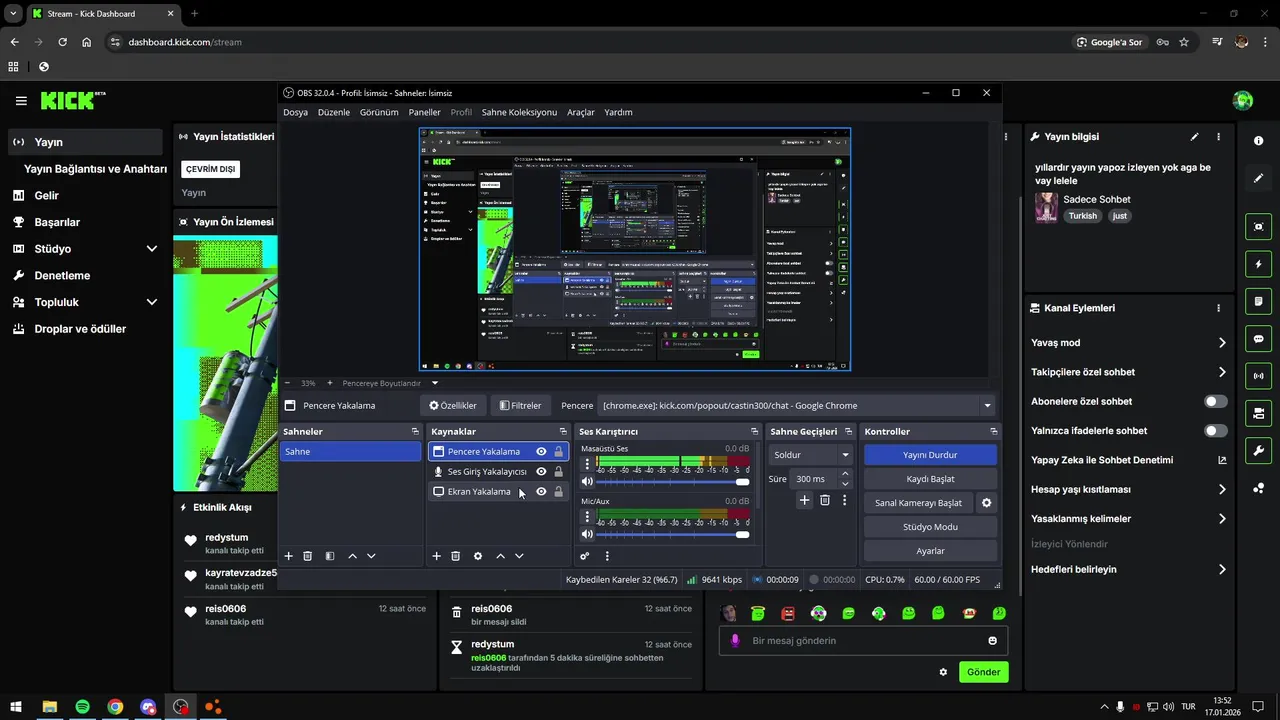Open Masaüstü Ses options three-dot menu
The width and height of the screenshot is (1280, 720).
(587, 465)
